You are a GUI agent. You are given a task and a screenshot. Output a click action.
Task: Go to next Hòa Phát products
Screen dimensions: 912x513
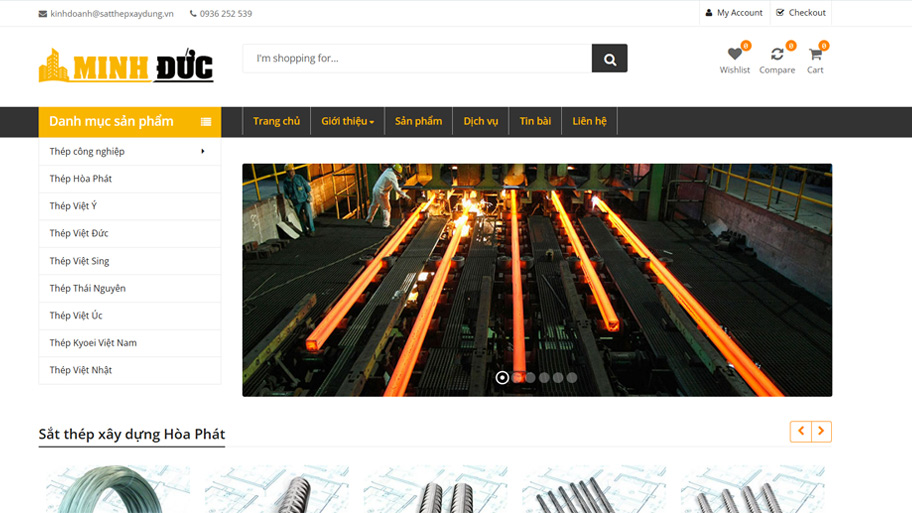coord(821,431)
